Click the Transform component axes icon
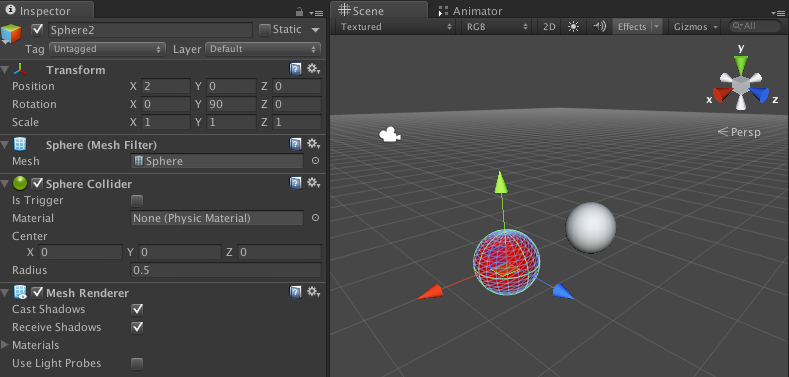 click(20, 69)
